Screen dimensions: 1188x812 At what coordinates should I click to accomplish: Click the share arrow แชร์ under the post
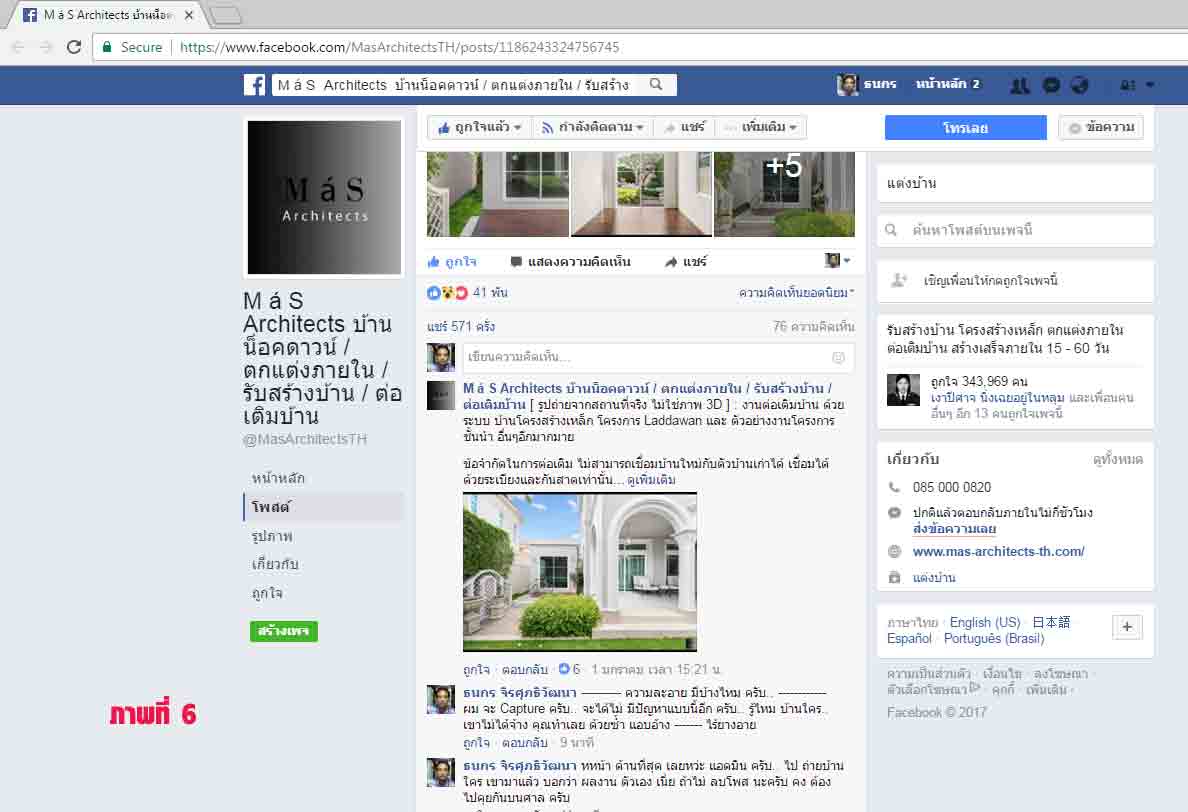686,261
